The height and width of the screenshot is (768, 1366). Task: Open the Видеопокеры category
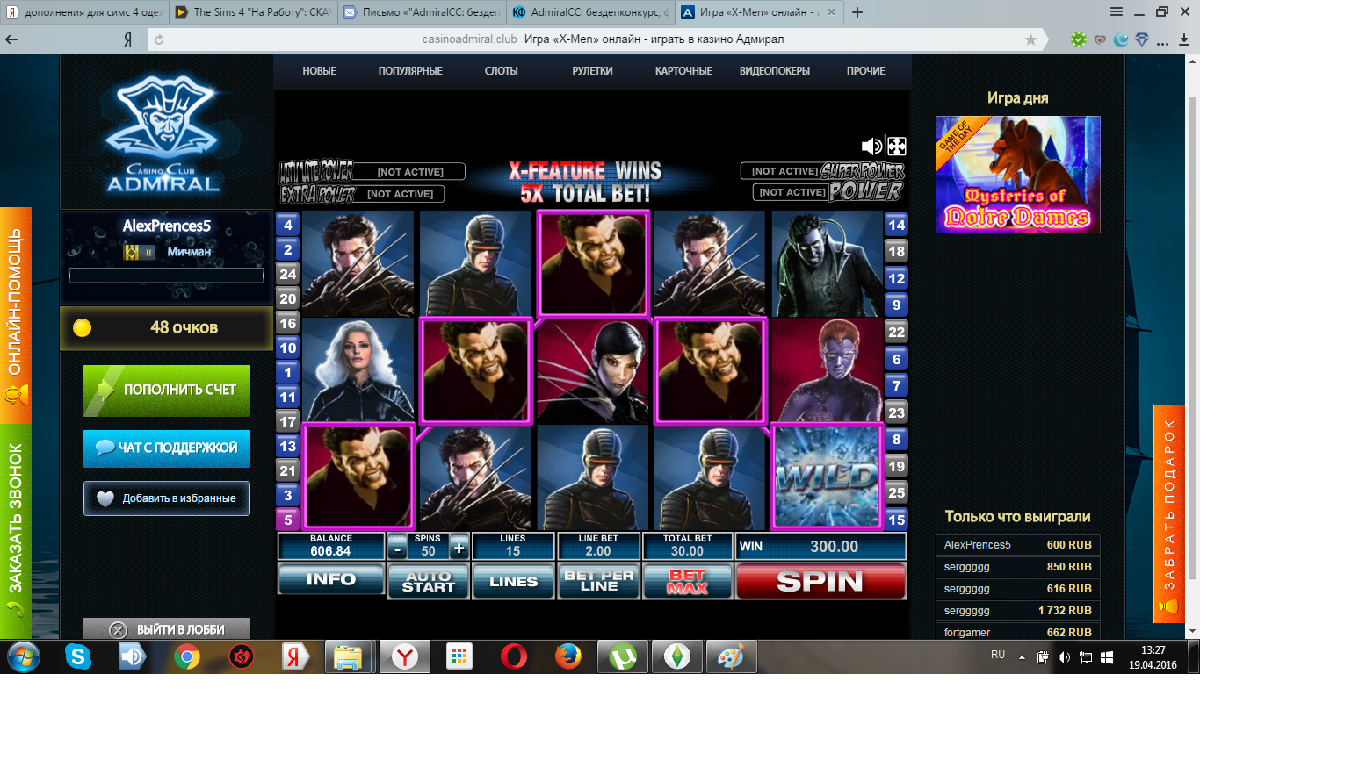(775, 72)
